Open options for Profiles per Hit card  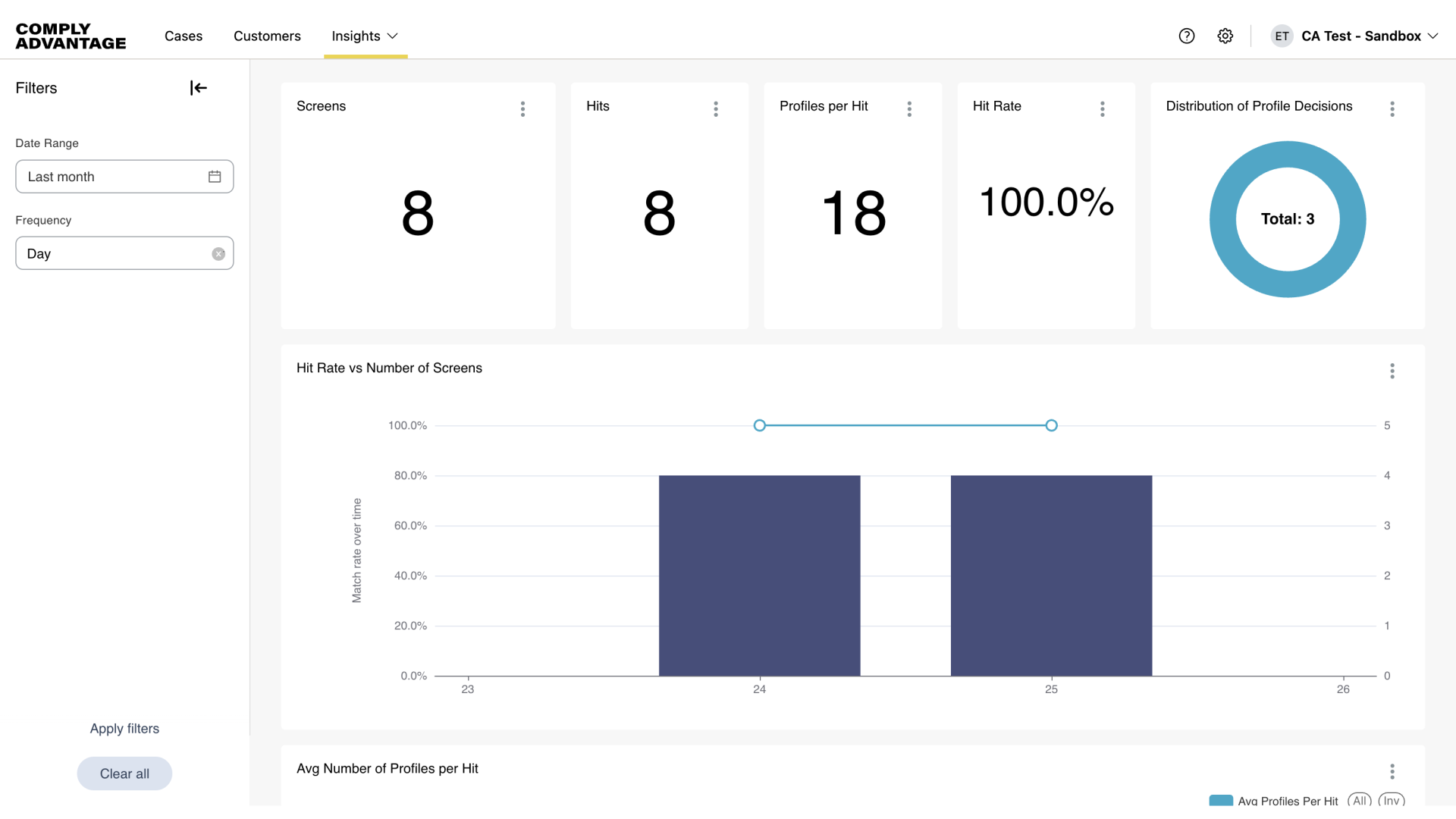click(x=909, y=108)
